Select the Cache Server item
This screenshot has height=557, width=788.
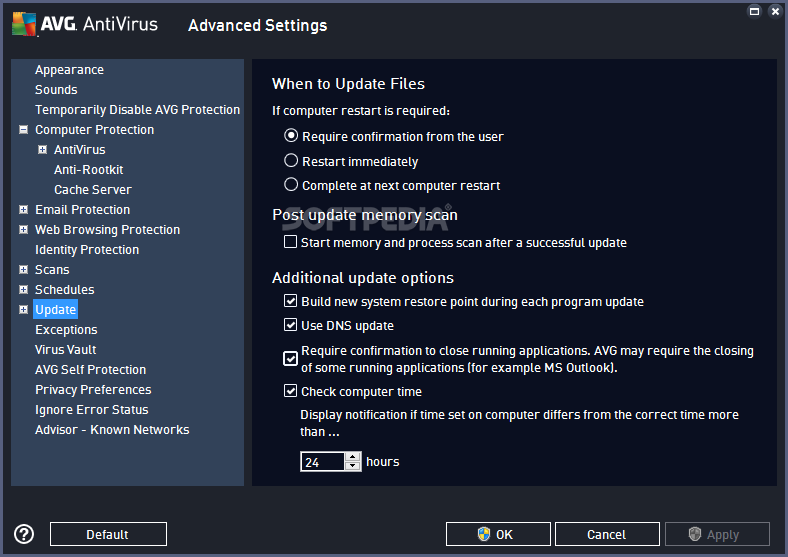93,190
